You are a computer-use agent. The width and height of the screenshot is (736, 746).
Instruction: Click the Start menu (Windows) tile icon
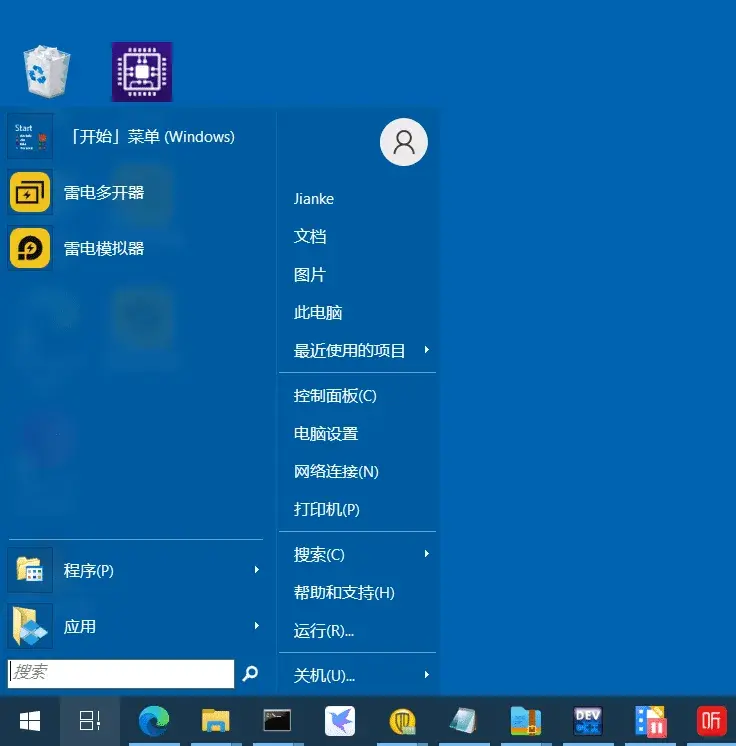point(30,137)
